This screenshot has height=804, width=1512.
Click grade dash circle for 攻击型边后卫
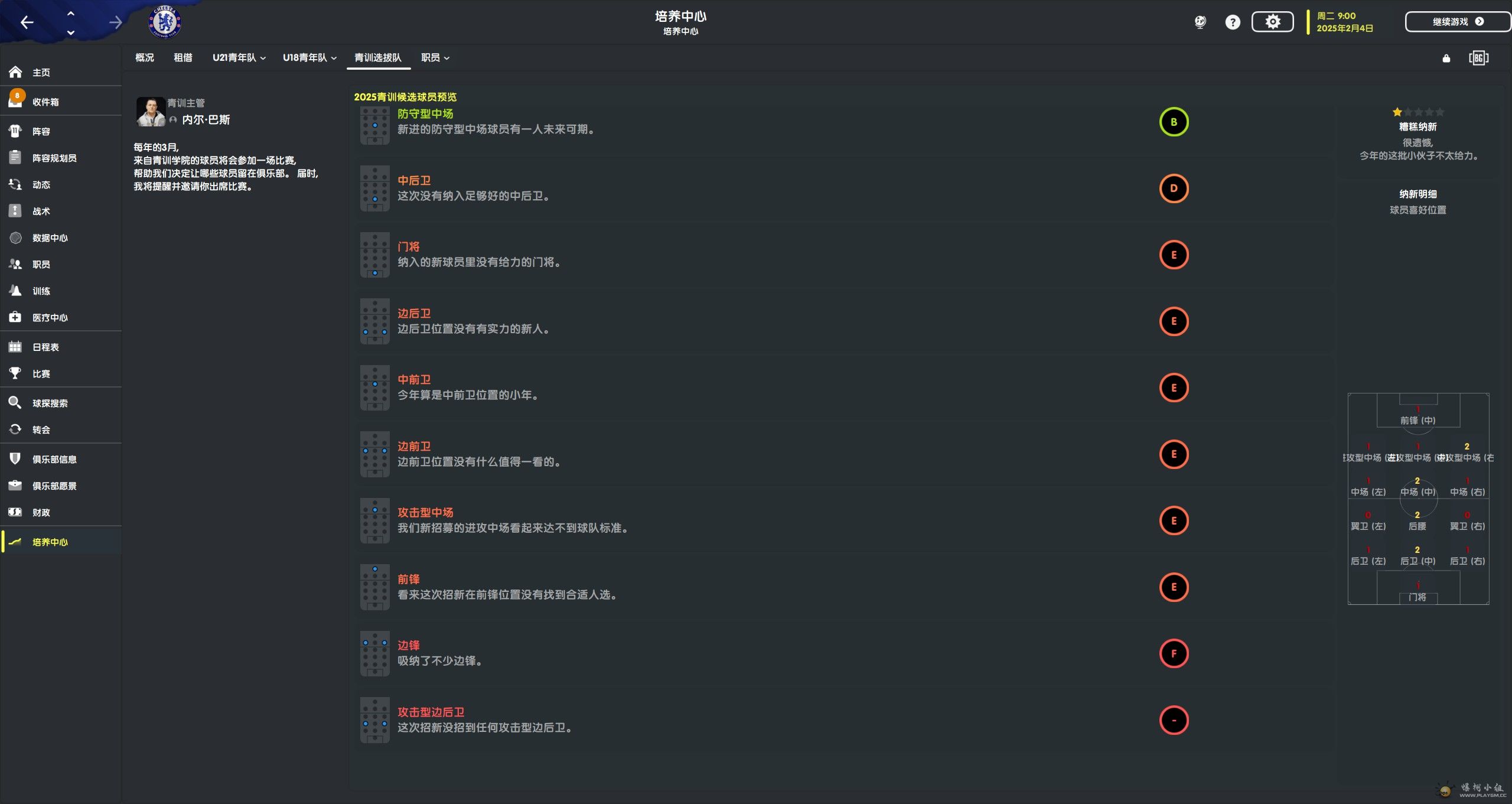[x=1174, y=720]
